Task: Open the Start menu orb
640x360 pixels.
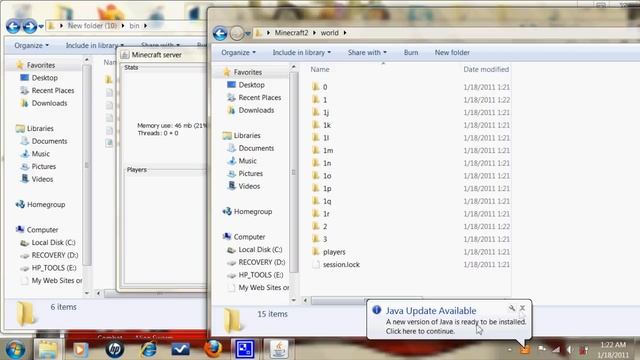Action: tap(15, 350)
